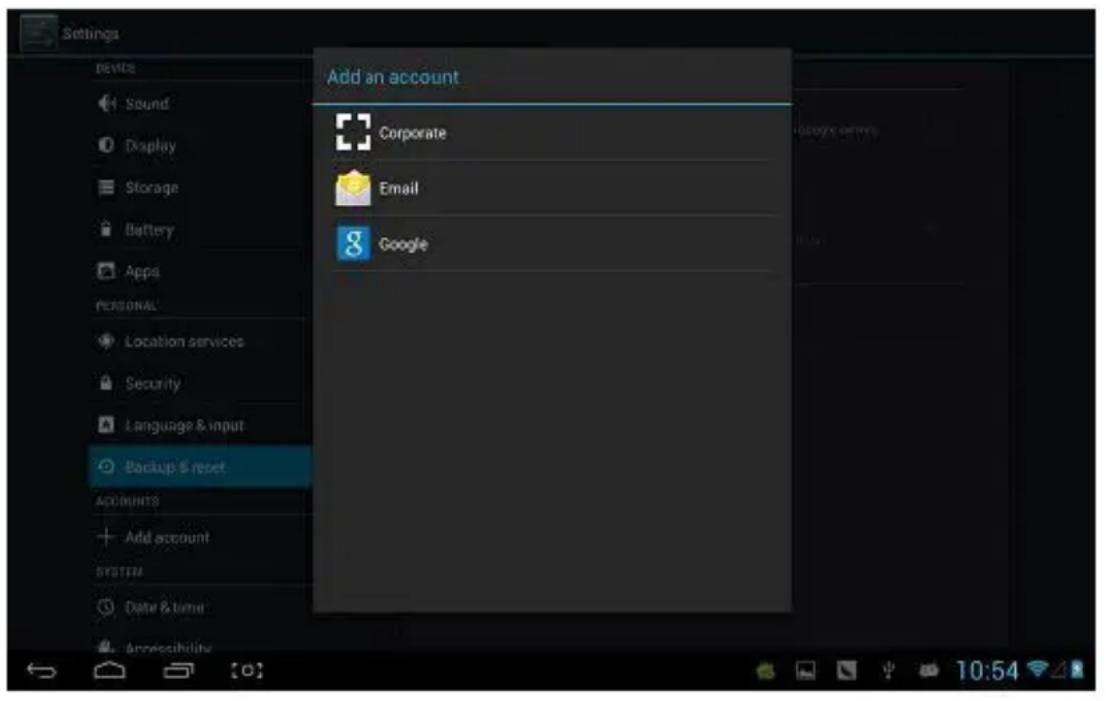Click the clock showing 10:54
The image size is (1106, 701).
(987, 670)
